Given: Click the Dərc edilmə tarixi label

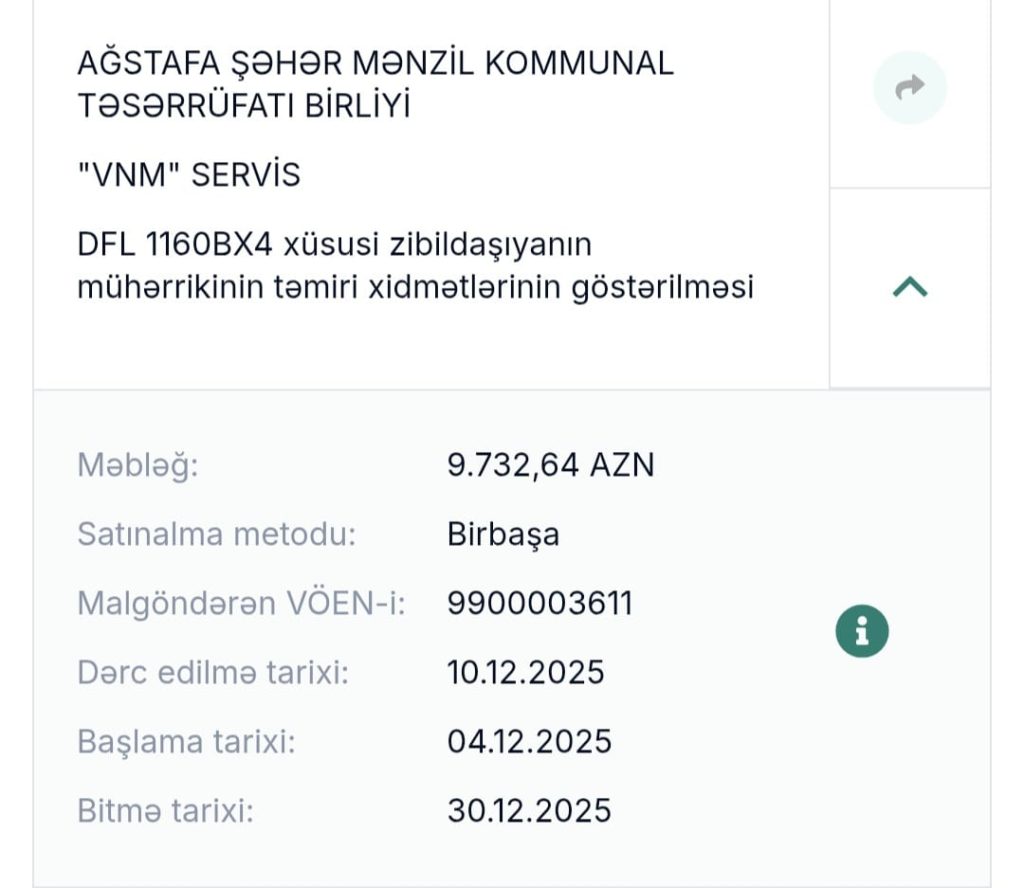Looking at the screenshot, I should [x=213, y=673].
